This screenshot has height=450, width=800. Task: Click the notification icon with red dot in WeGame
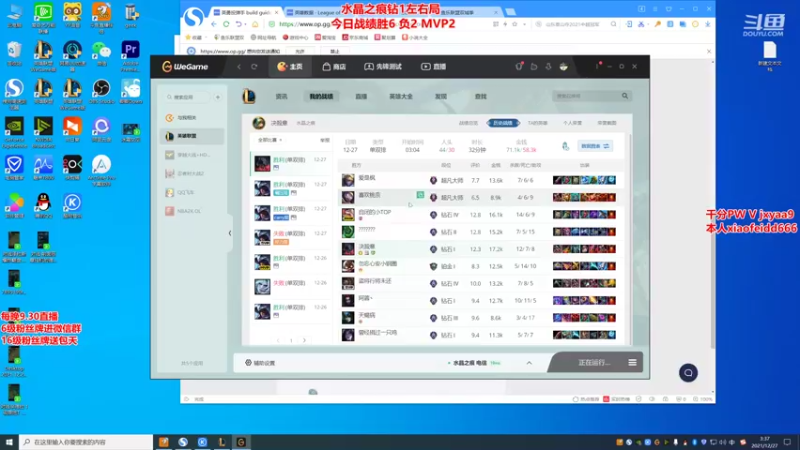[519, 66]
